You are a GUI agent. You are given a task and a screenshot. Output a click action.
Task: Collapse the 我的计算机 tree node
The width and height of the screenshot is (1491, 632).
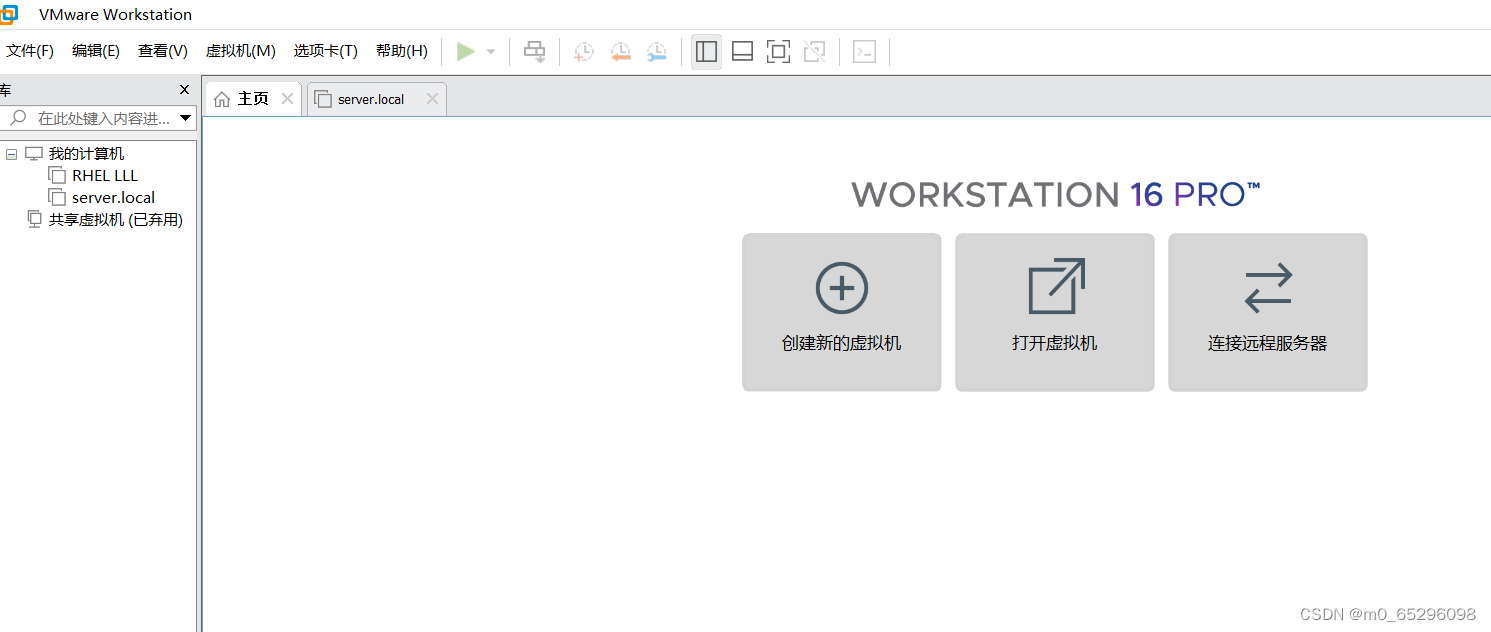(12, 154)
